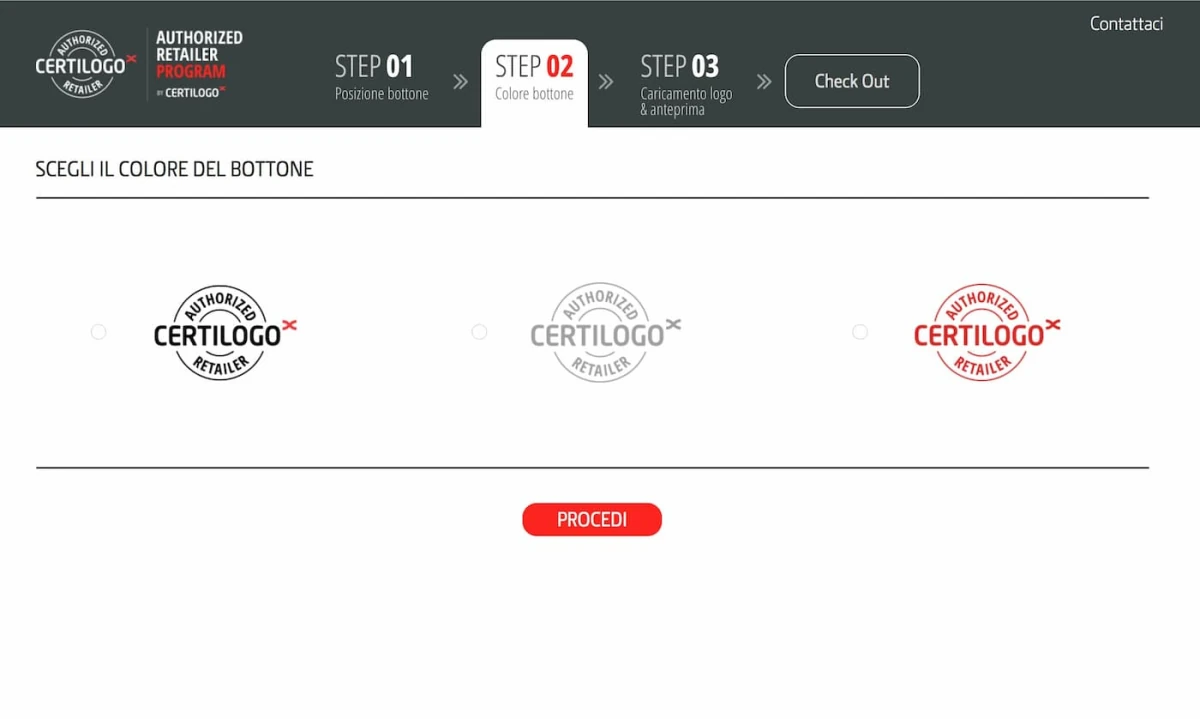Click the black Certilogo Authorized Retailer badge

click(225, 332)
